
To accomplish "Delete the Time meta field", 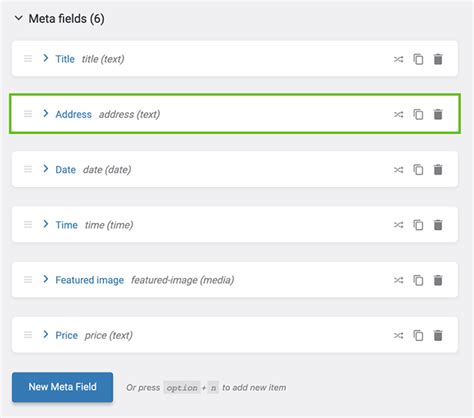I will [x=438, y=225].
